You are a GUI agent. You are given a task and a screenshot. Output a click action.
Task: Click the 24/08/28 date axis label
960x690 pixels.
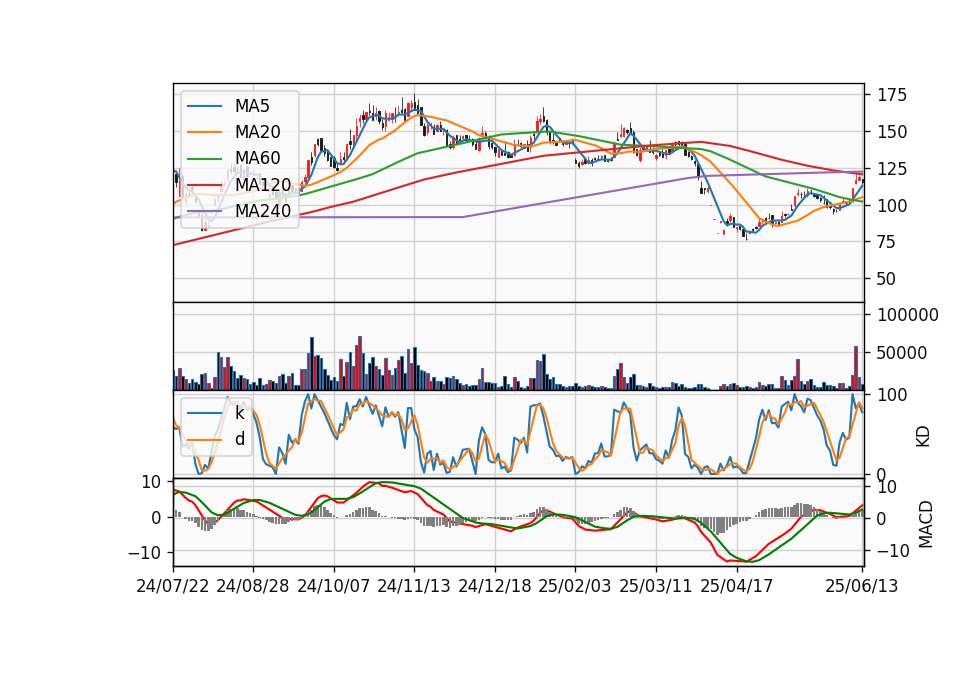[x=253, y=586]
